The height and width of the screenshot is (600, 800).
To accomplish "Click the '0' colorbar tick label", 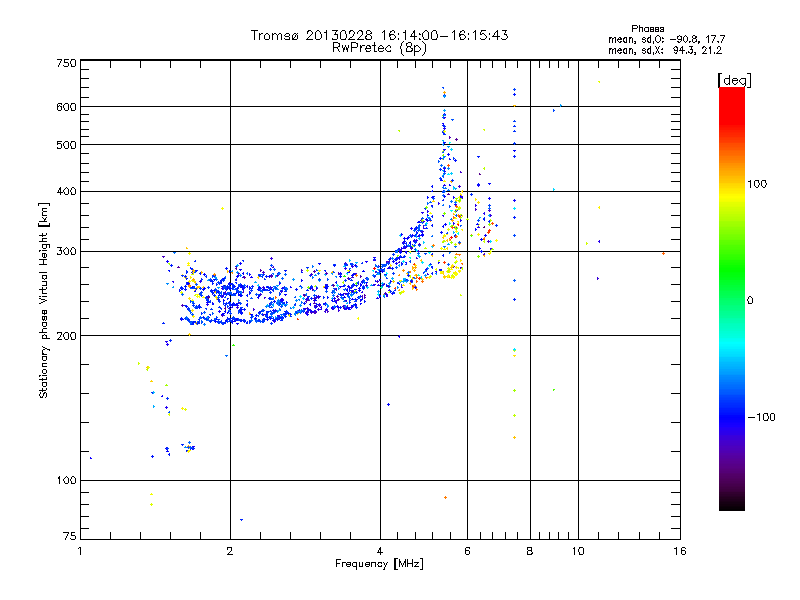I will pyautogui.click(x=750, y=301).
